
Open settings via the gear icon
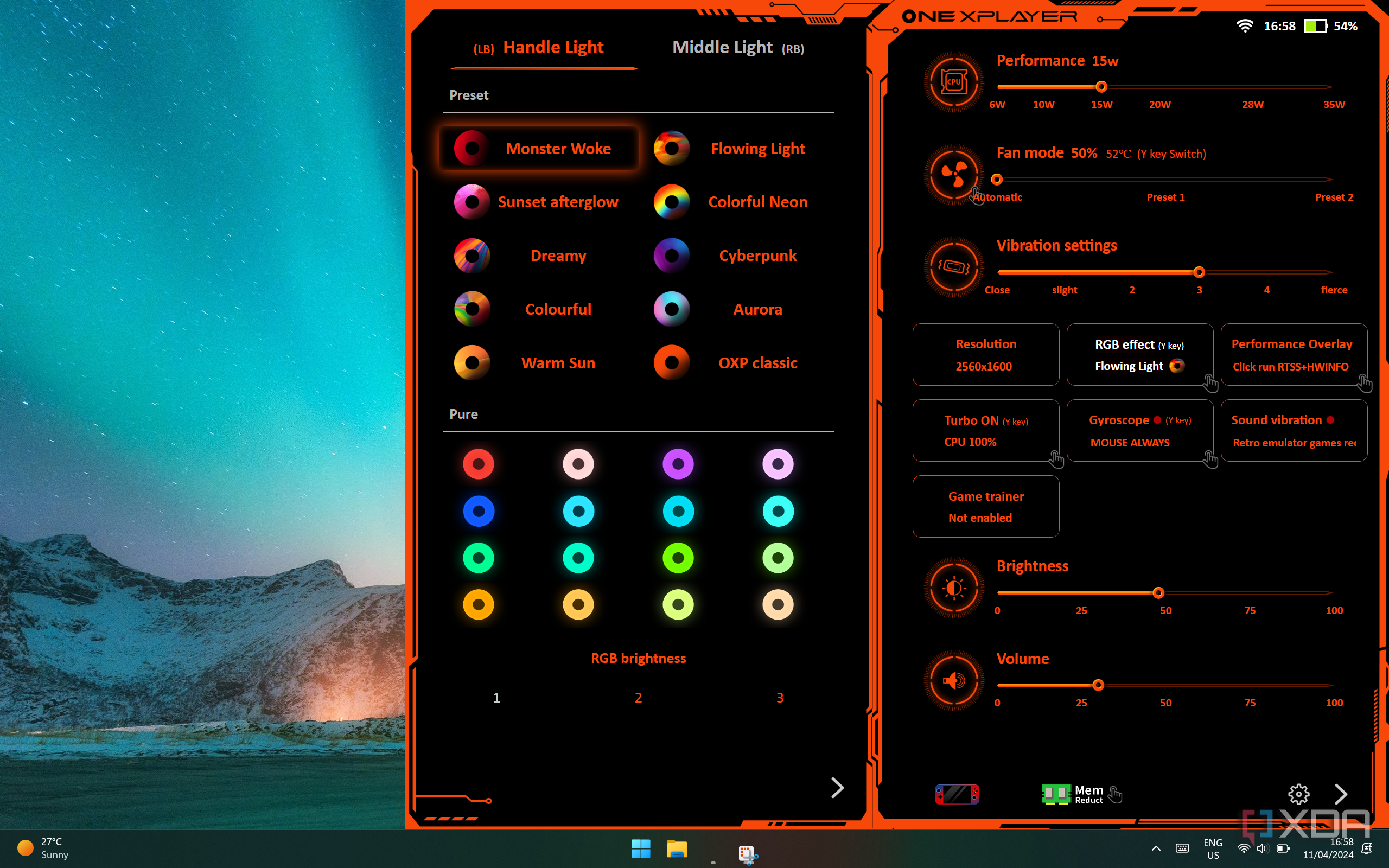pos(1298,794)
